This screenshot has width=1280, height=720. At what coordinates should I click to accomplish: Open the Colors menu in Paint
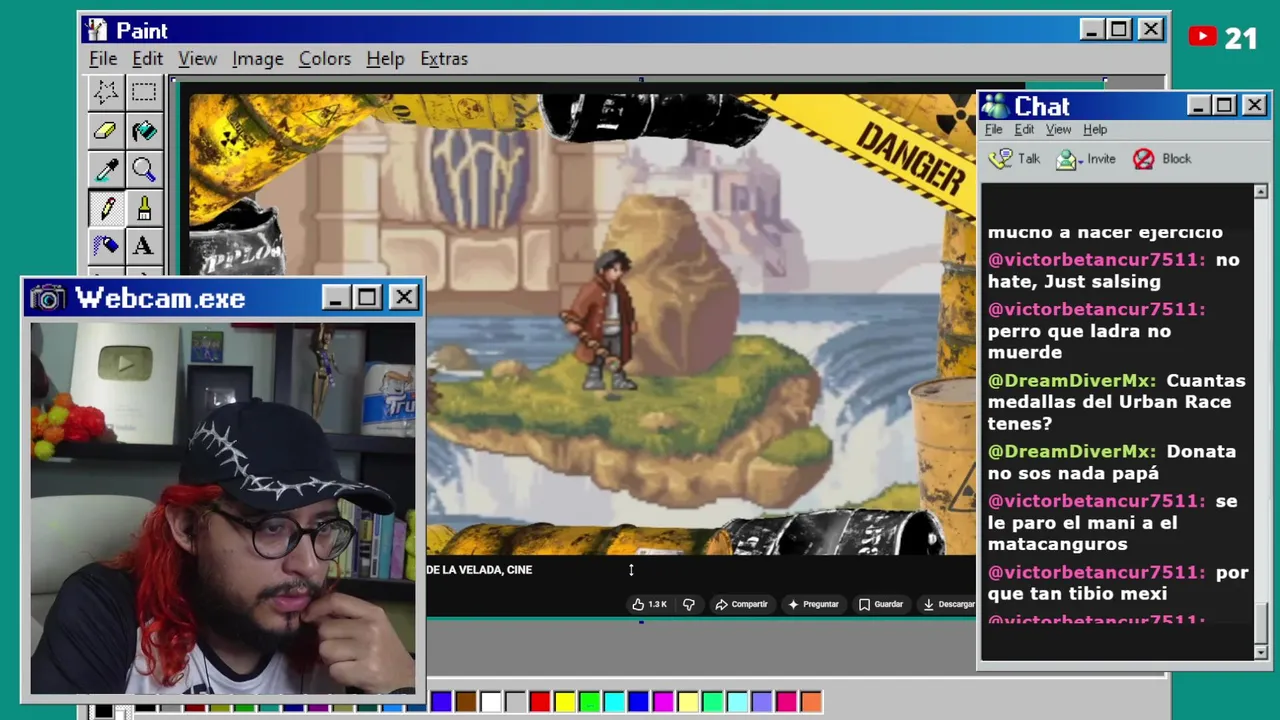(324, 59)
